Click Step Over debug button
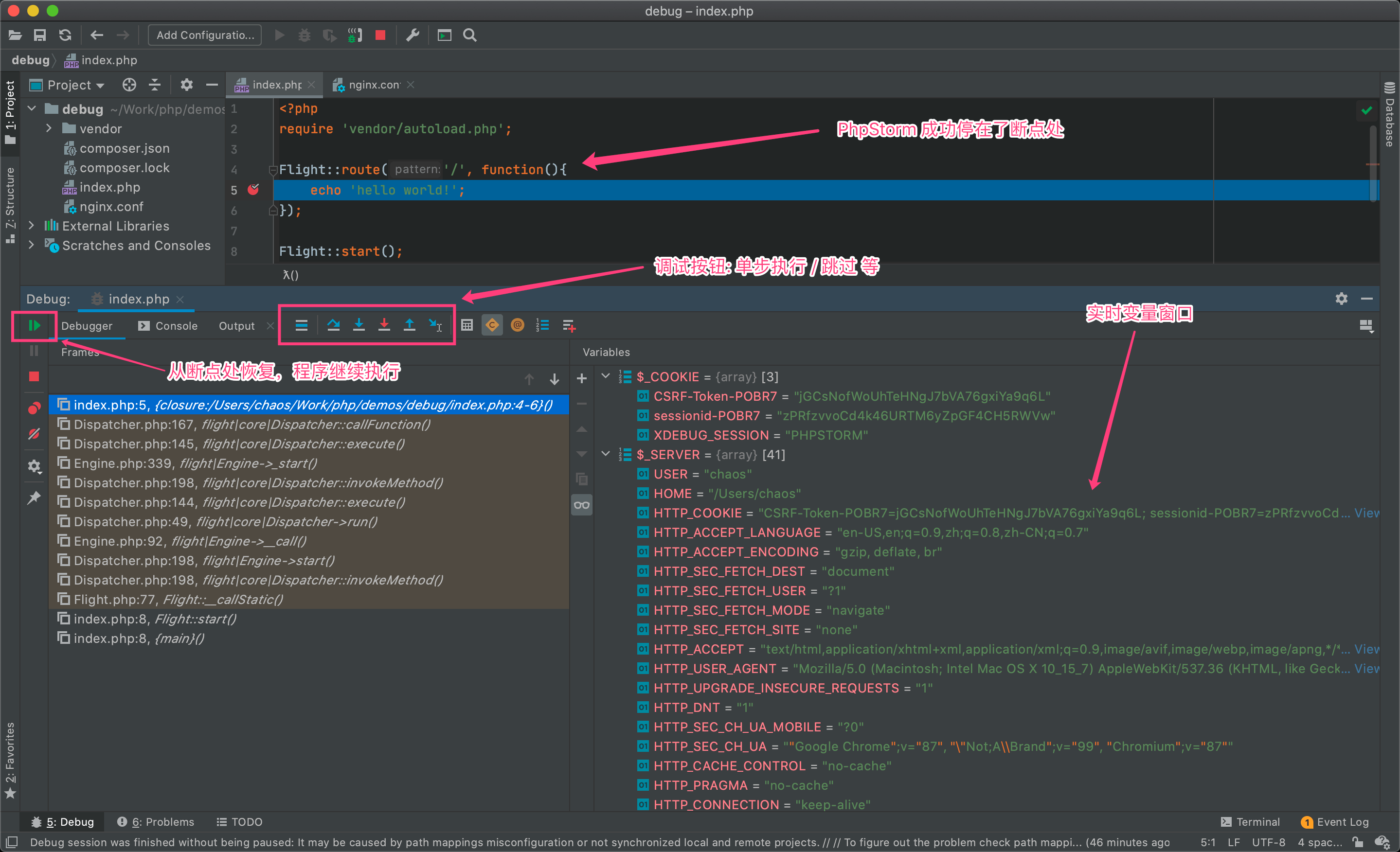Screen dimensions: 1400x852 pyautogui.click(x=334, y=325)
